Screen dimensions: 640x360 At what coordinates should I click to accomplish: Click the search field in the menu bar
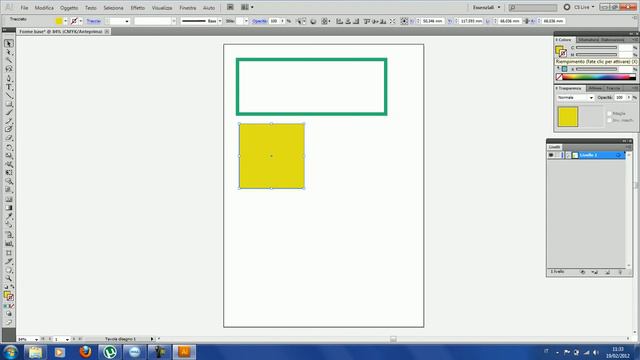533,7
